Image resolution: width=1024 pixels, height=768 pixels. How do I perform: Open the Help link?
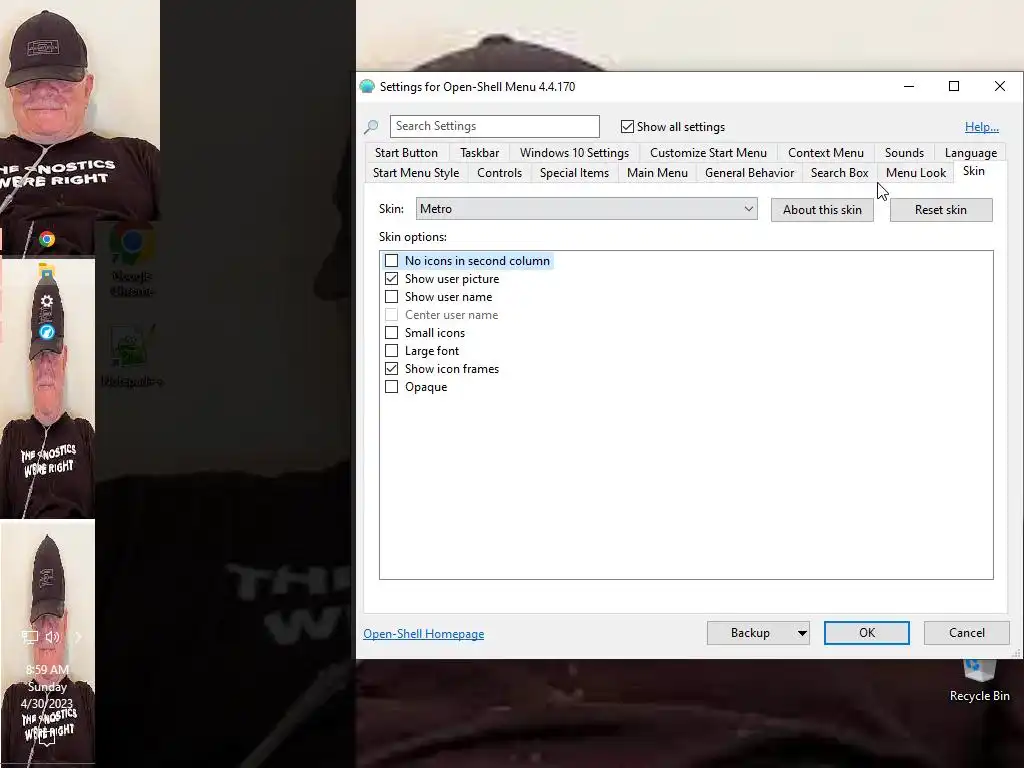click(982, 127)
